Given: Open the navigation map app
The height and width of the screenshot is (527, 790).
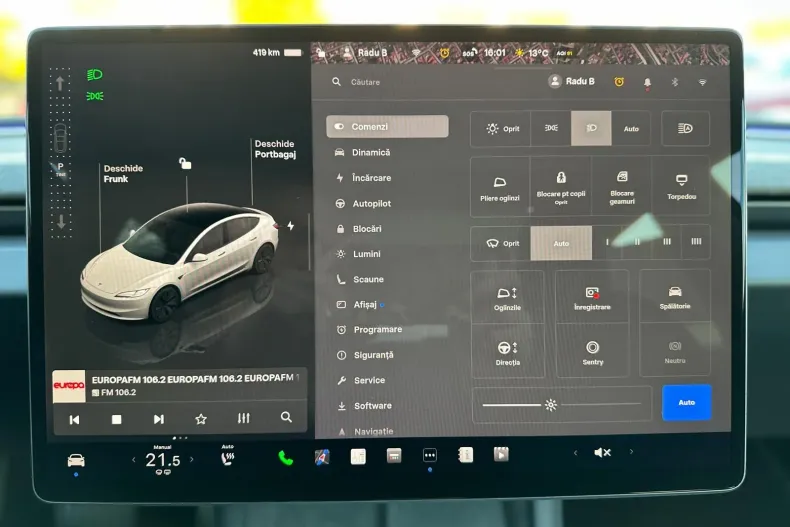Looking at the screenshot, I should (322, 457).
